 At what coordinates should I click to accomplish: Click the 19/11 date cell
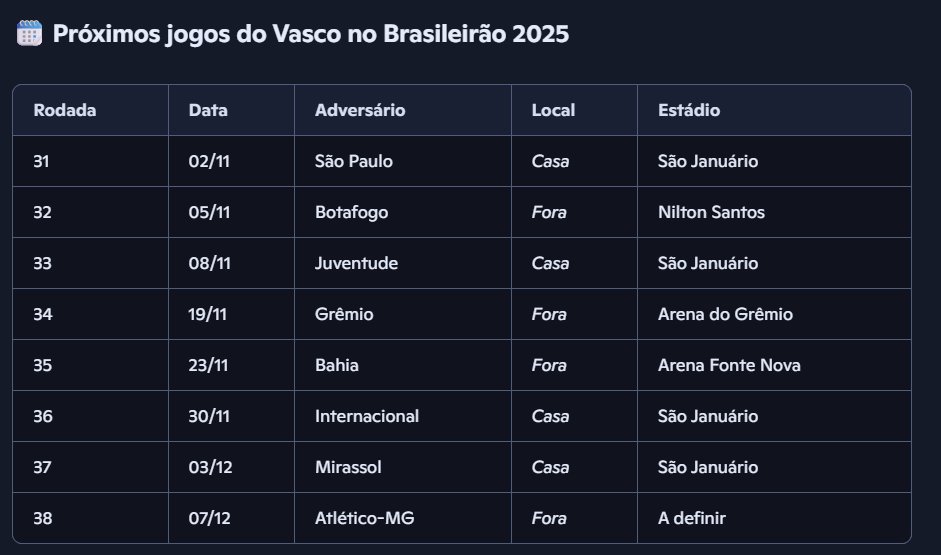tap(207, 314)
